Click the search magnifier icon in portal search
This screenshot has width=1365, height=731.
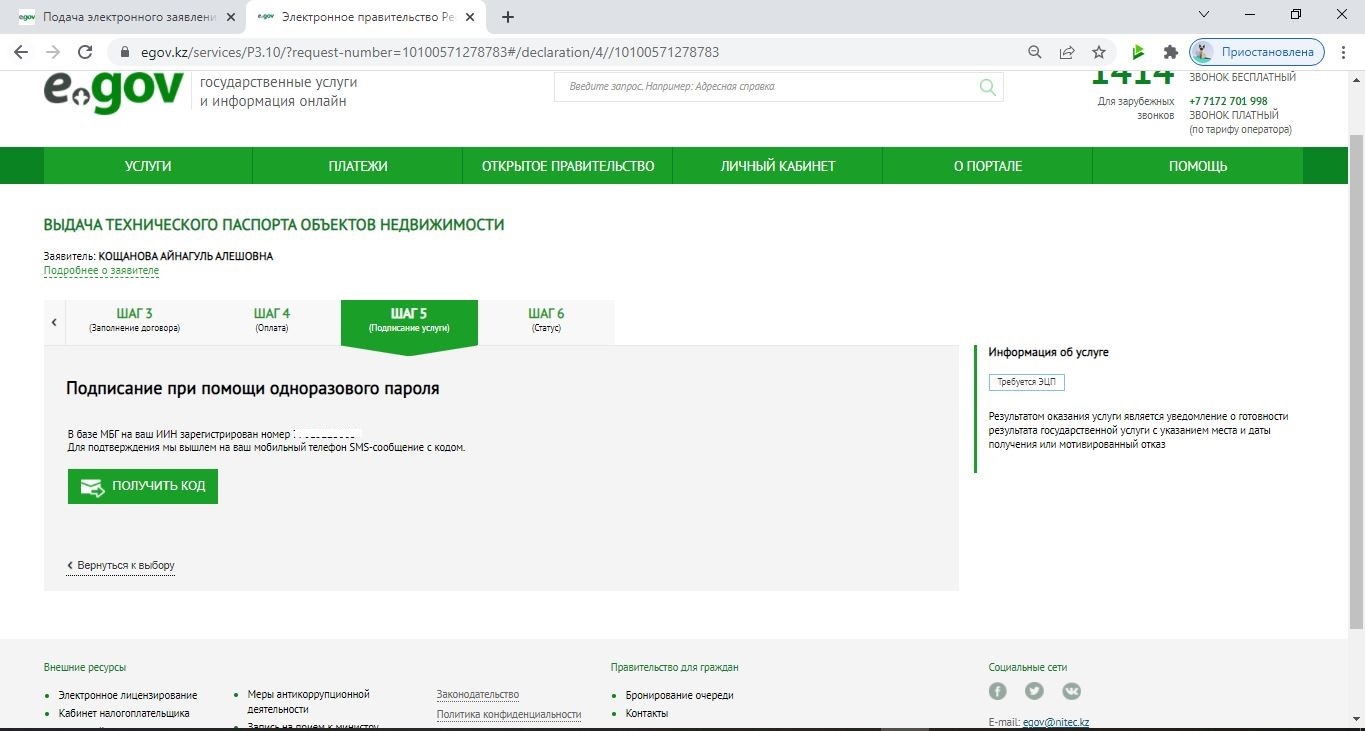click(x=988, y=87)
